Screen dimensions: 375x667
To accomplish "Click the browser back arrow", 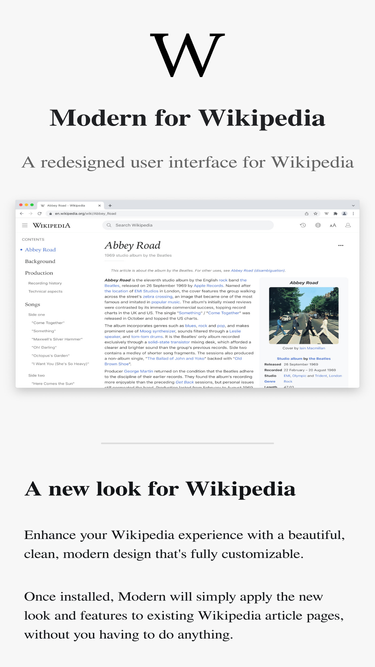I will pos(22,214).
